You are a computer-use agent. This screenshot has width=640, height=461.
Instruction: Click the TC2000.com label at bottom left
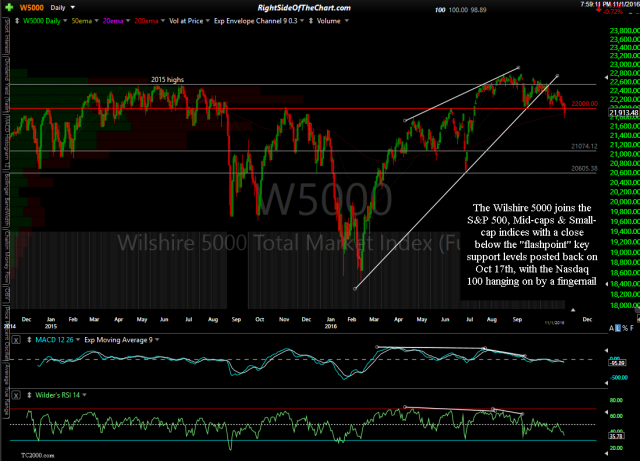pyautogui.click(x=38, y=455)
